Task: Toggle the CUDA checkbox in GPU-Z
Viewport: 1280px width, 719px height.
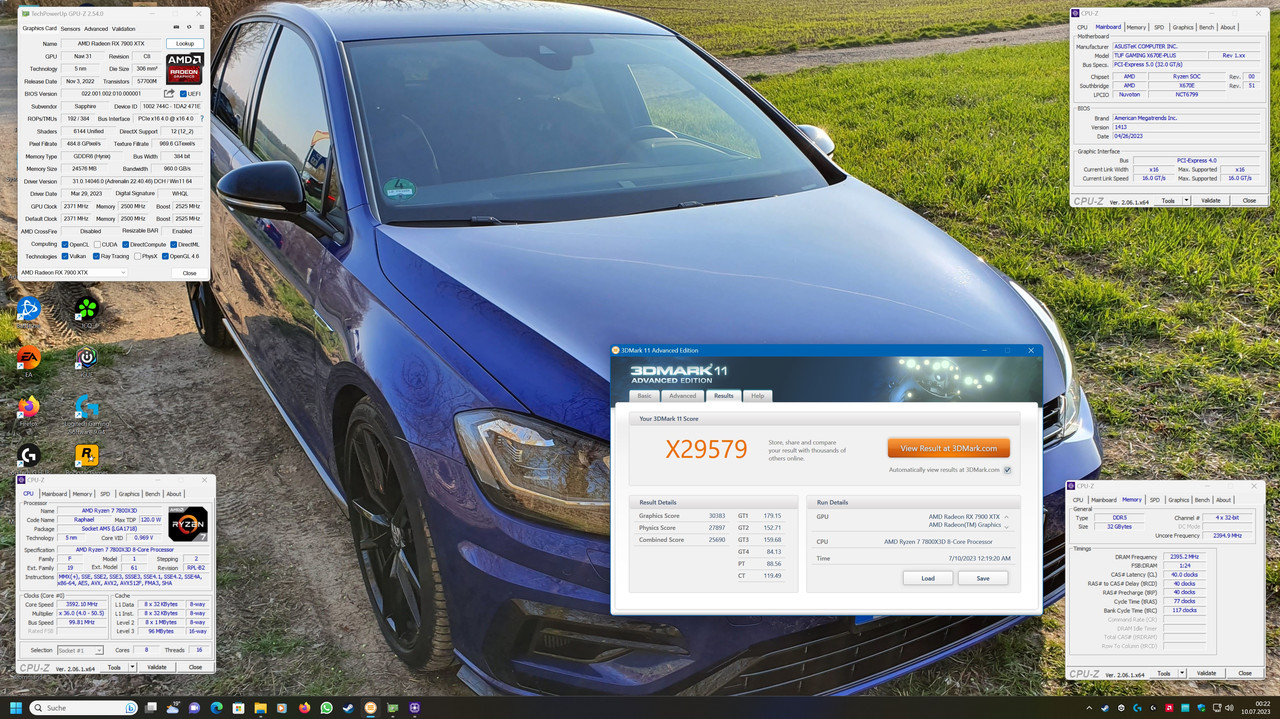Action: click(x=97, y=244)
